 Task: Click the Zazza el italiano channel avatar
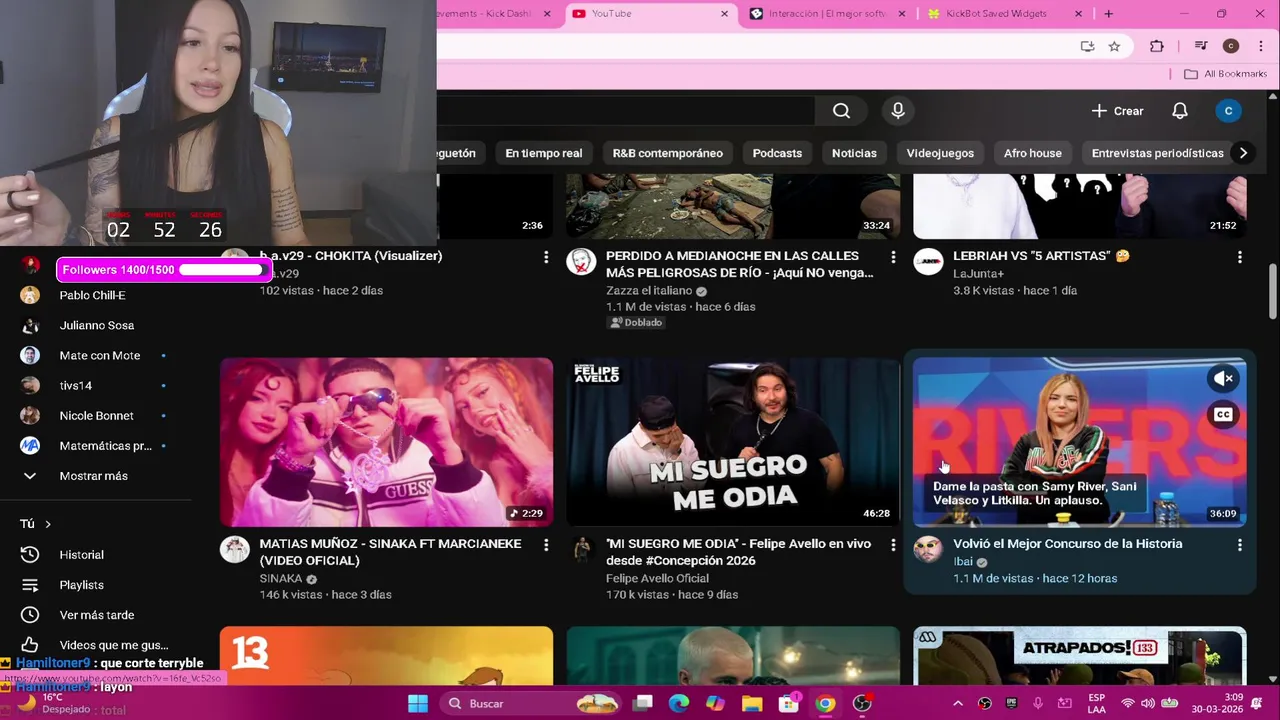click(x=581, y=262)
